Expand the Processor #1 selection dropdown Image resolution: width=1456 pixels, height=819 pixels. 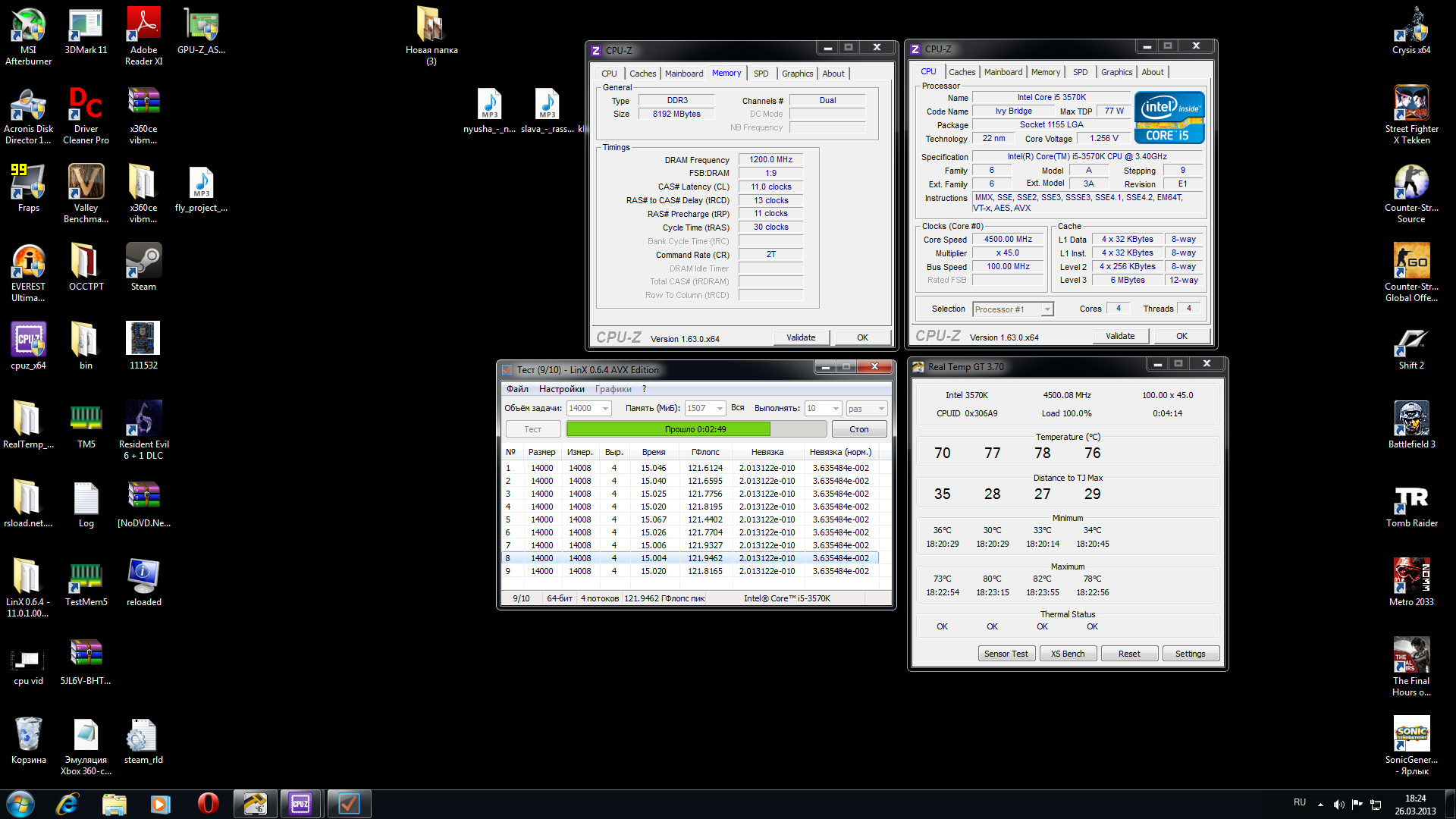coord(1047,309)
